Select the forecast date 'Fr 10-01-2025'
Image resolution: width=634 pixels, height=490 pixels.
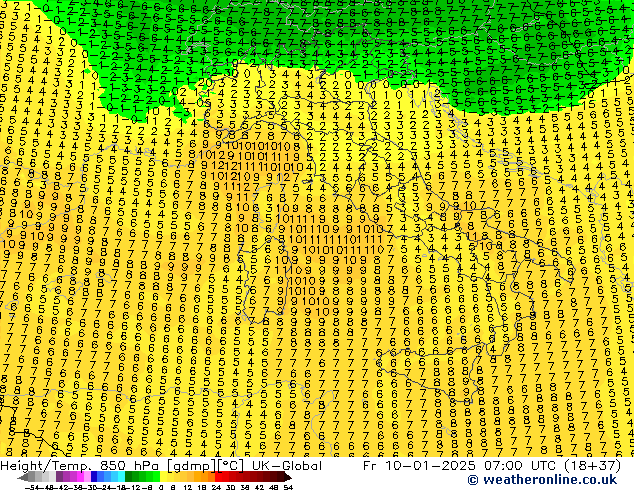click(419, 466)
